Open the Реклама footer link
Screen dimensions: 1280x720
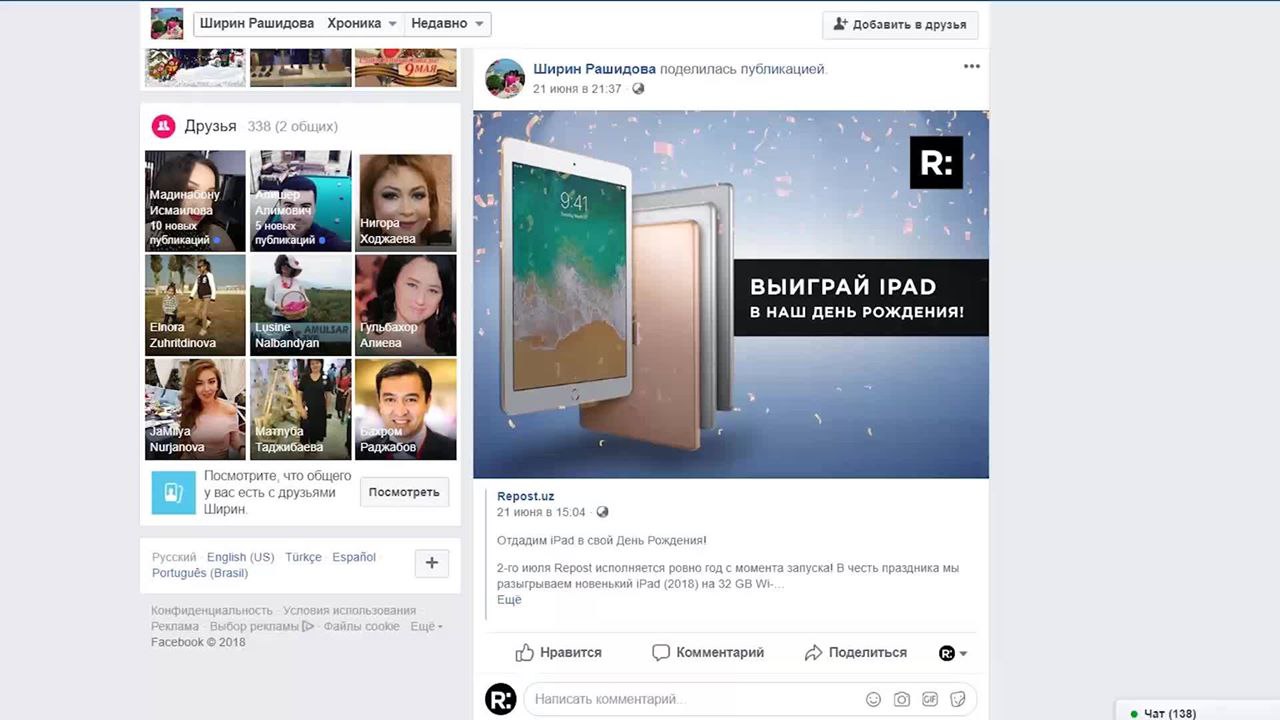(175, 627)
